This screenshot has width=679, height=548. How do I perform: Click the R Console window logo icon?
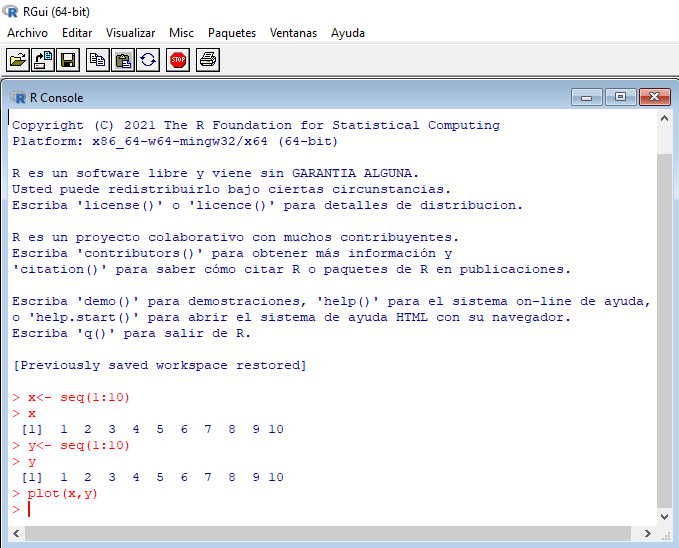point(18,97)
